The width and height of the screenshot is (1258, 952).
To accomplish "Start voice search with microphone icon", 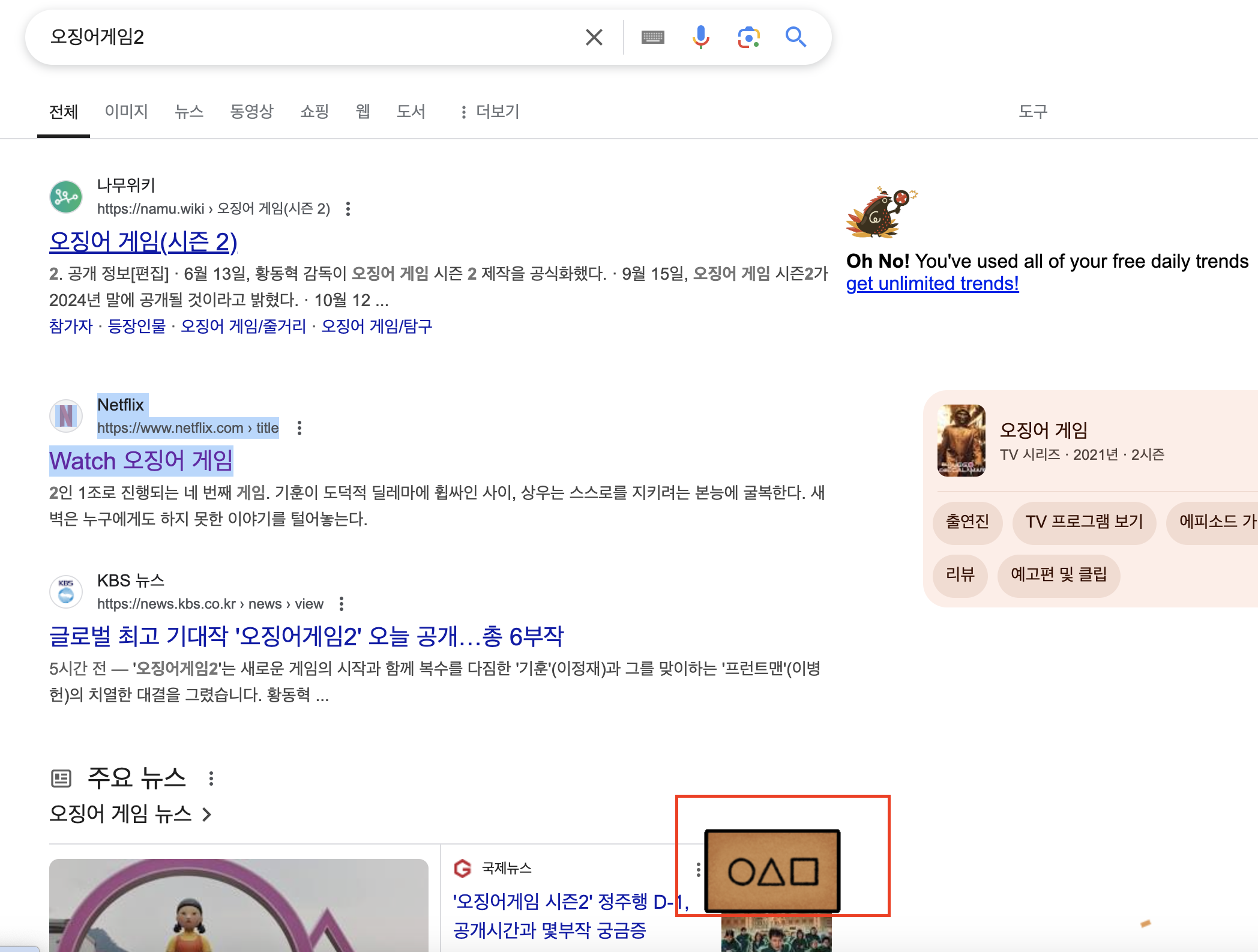I will click(700, 37).
